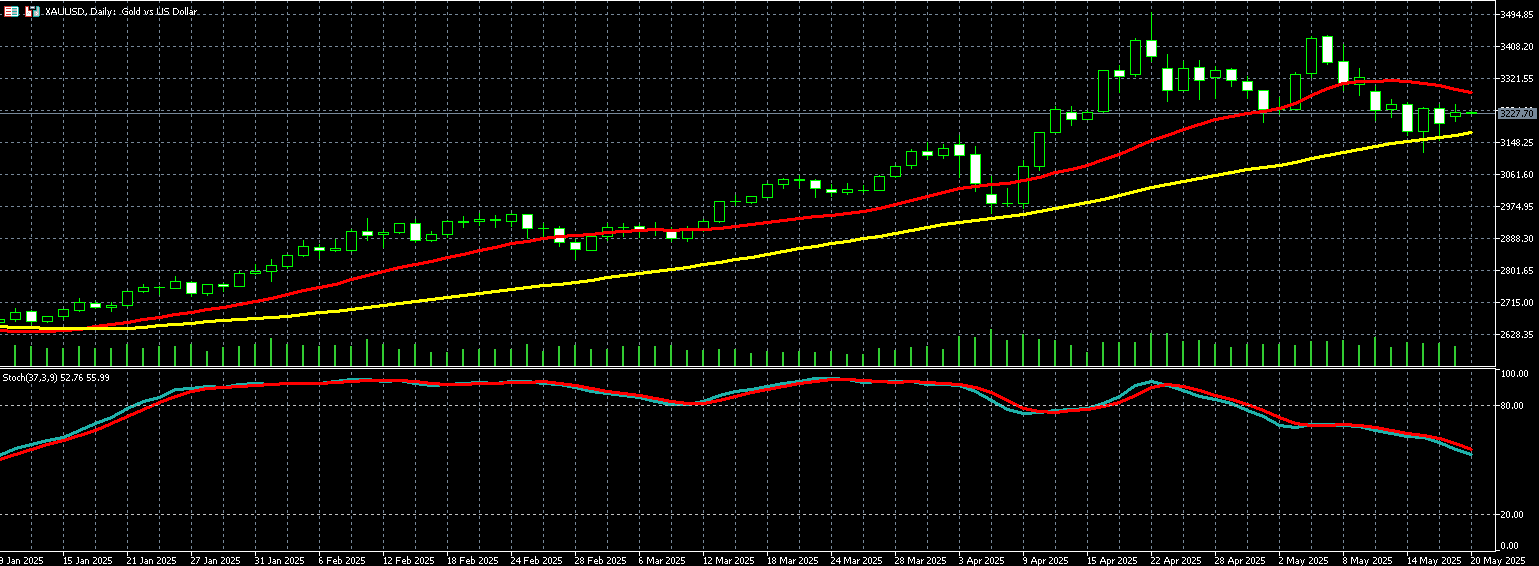Viewport: 1539px width, 566px height.
Task: Click the 3408.20 price scale label
Action: tap(1517, 47)
